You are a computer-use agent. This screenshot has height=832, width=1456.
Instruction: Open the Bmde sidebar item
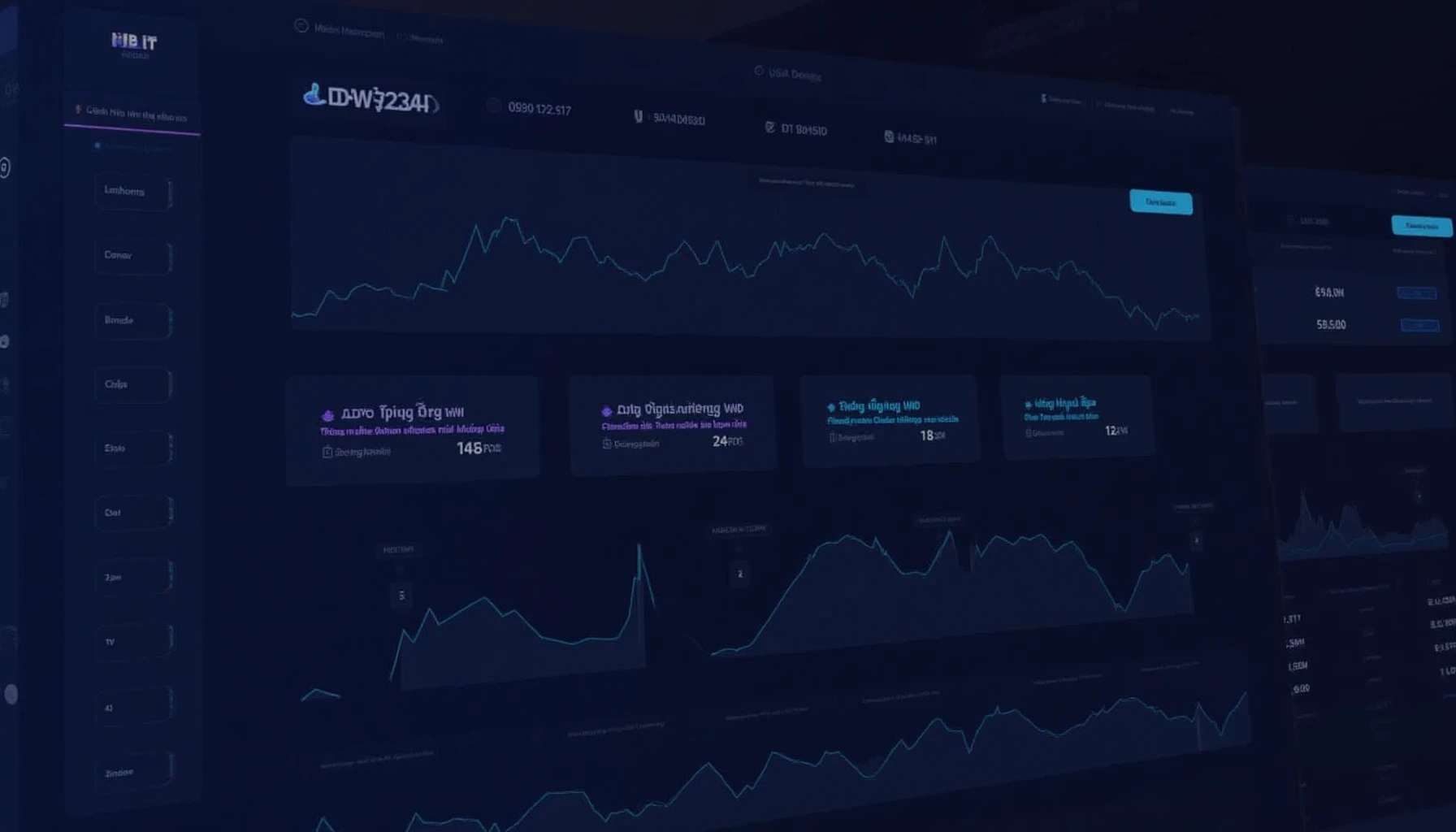[x=133, y=320]
